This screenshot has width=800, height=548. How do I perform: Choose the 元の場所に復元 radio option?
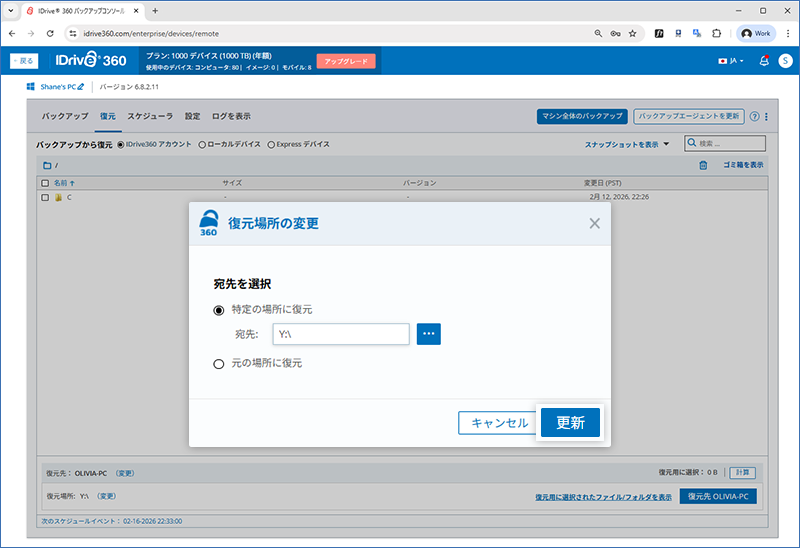219,364
